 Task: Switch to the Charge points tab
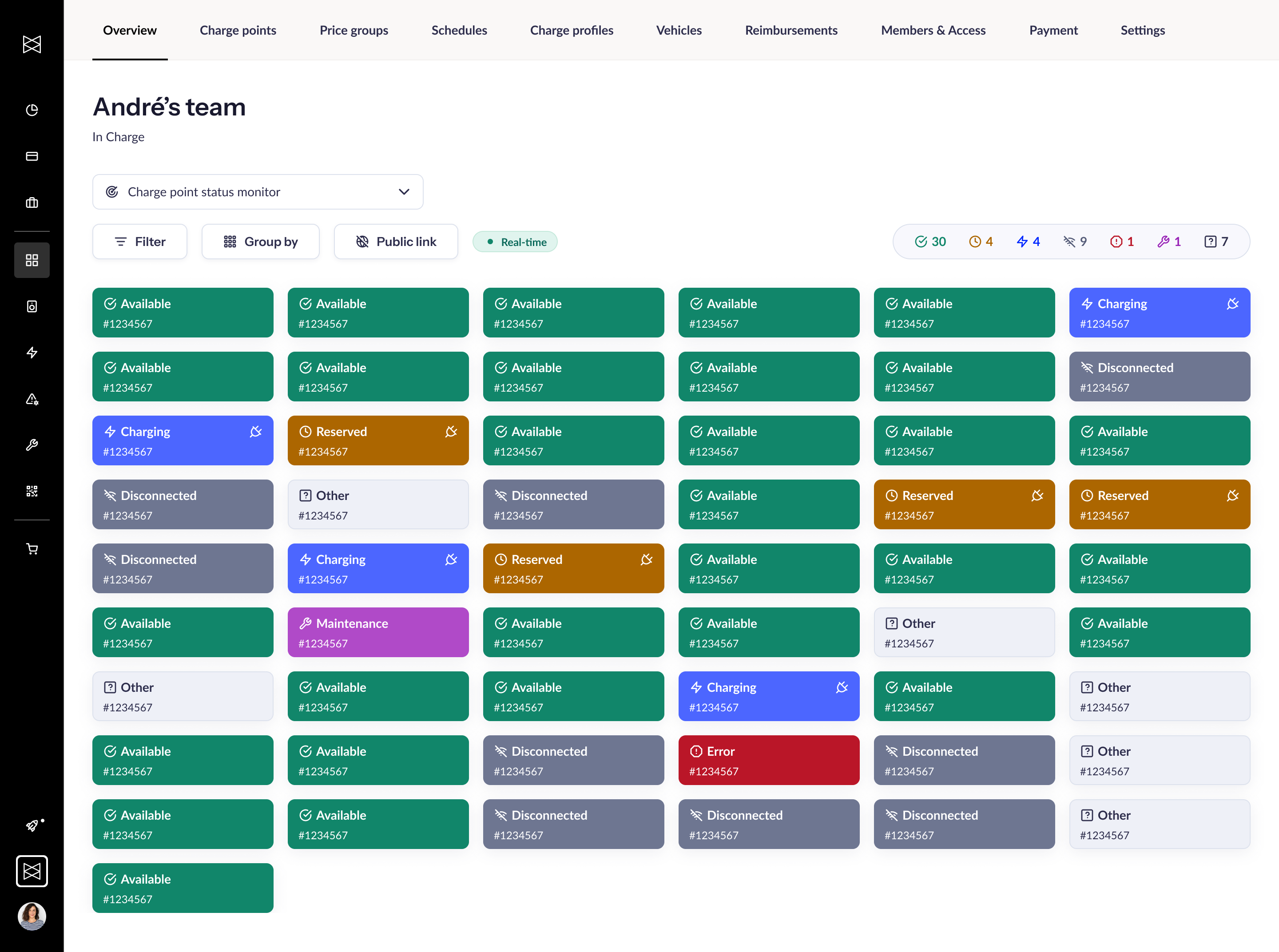238,30
